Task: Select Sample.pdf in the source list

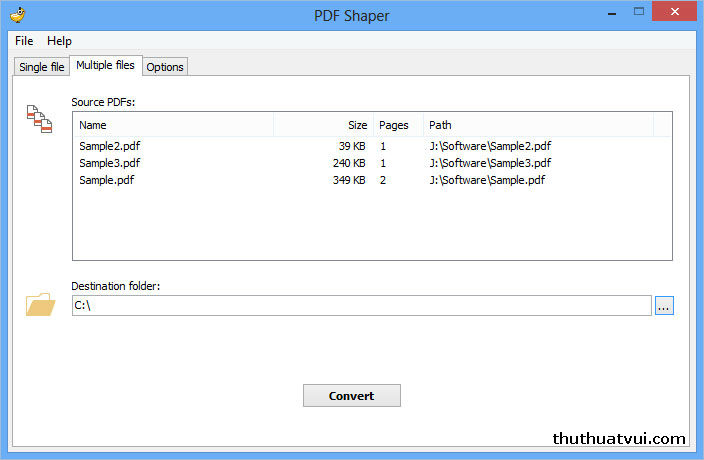Action: click(106, 180)
